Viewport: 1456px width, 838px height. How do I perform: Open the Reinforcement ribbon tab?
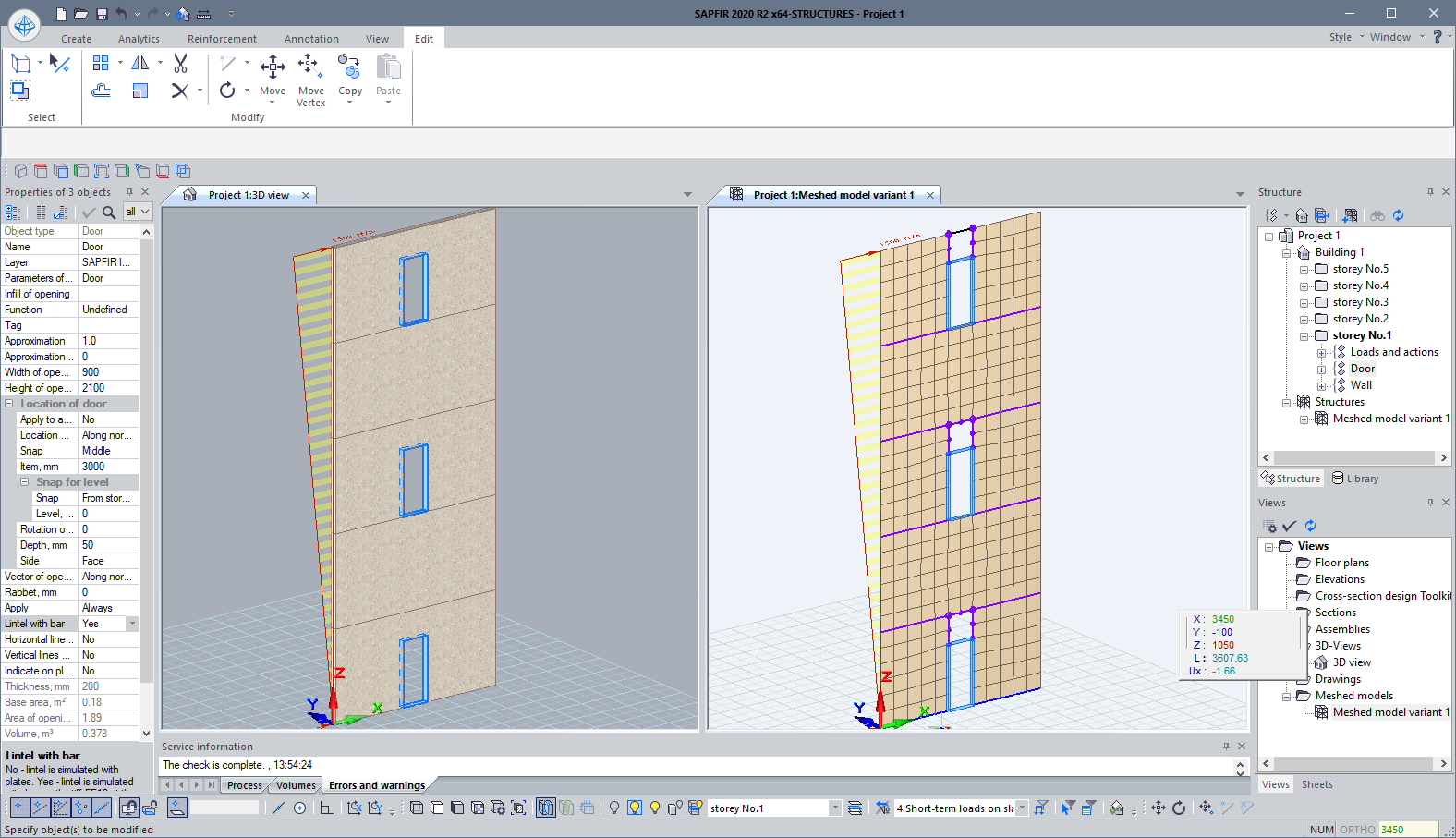[222, 39]
